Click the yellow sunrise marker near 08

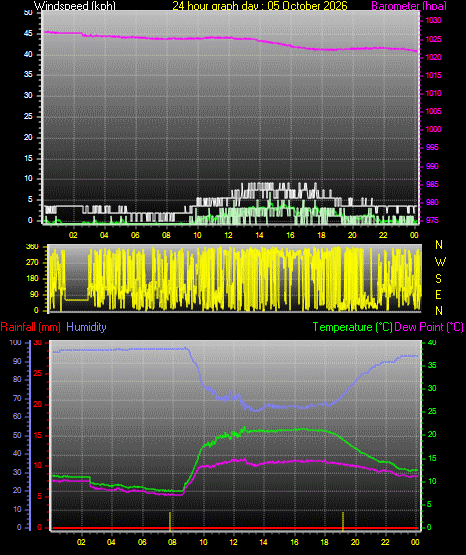click(x=170, y=521)
